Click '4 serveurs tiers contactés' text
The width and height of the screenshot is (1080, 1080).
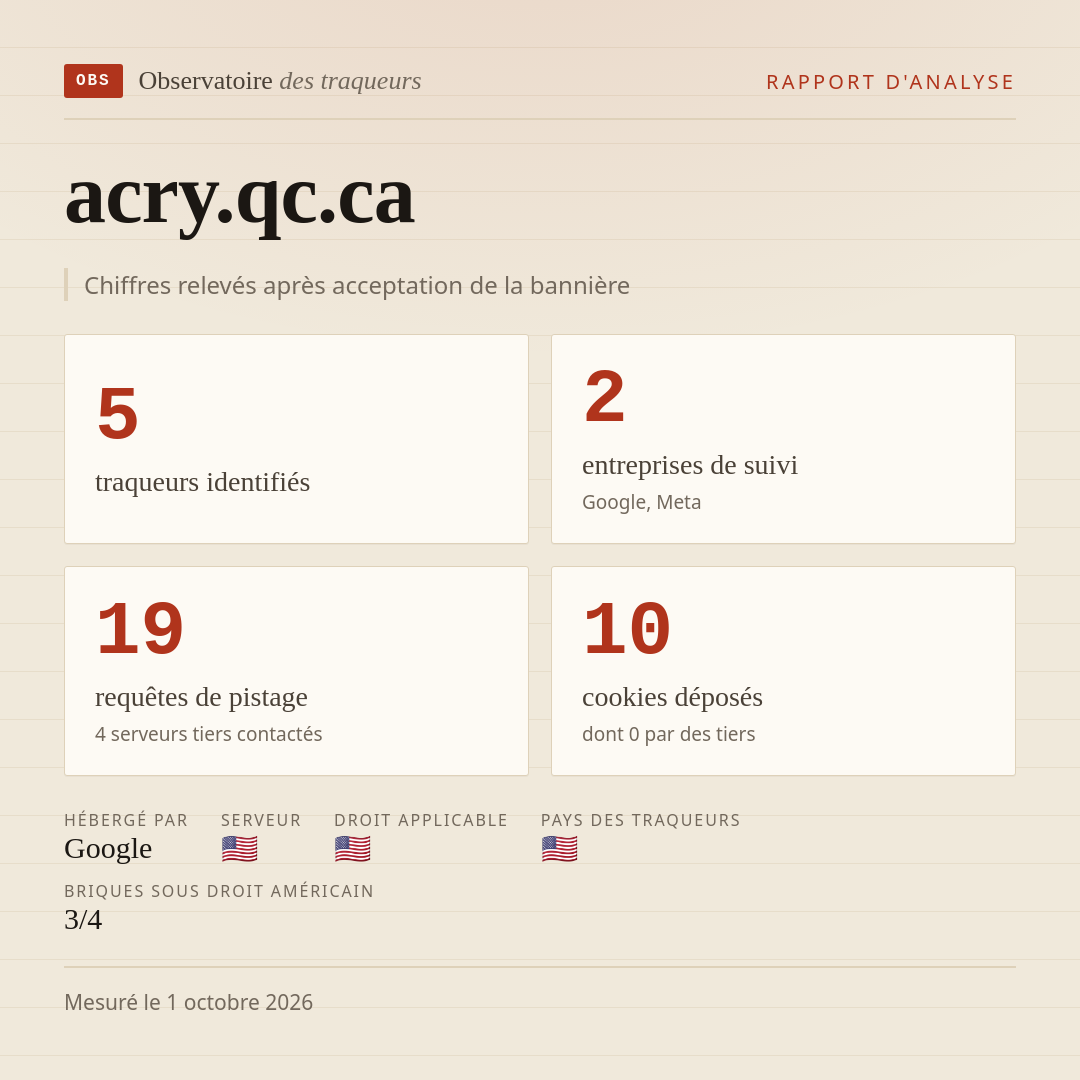coord(209,734)
